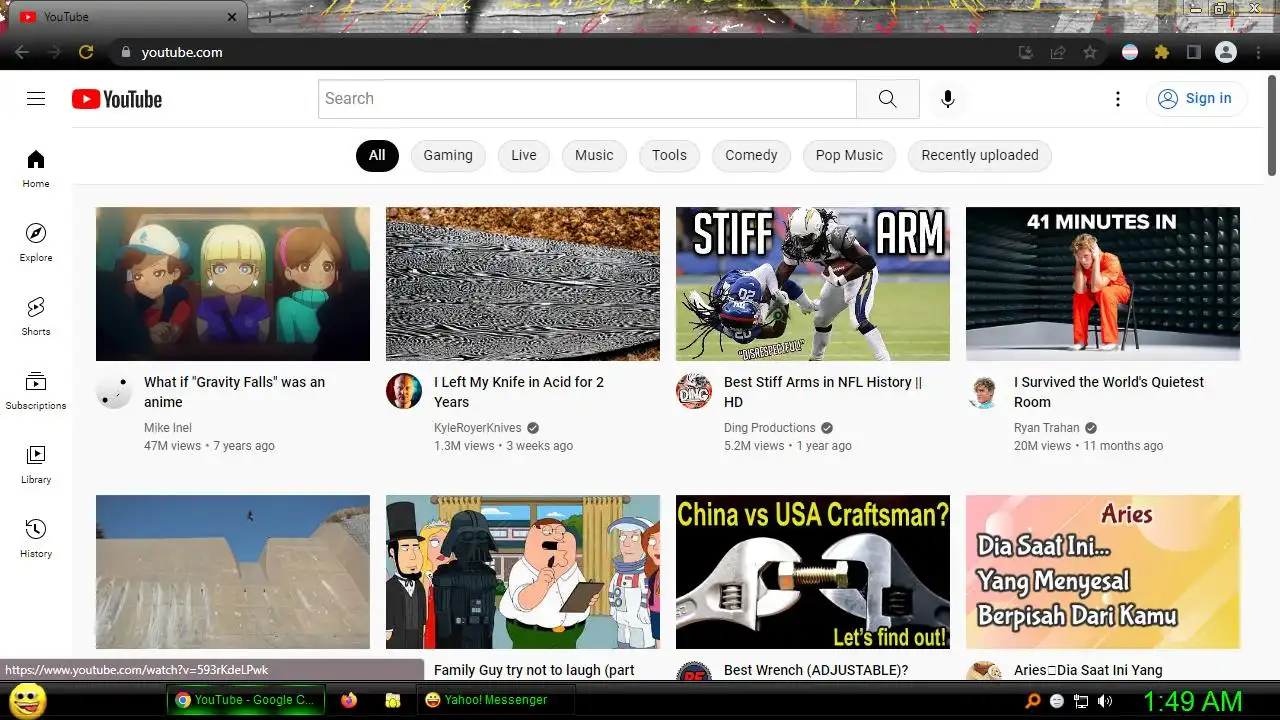Click the trans flag extension icon

[1130, 52]
